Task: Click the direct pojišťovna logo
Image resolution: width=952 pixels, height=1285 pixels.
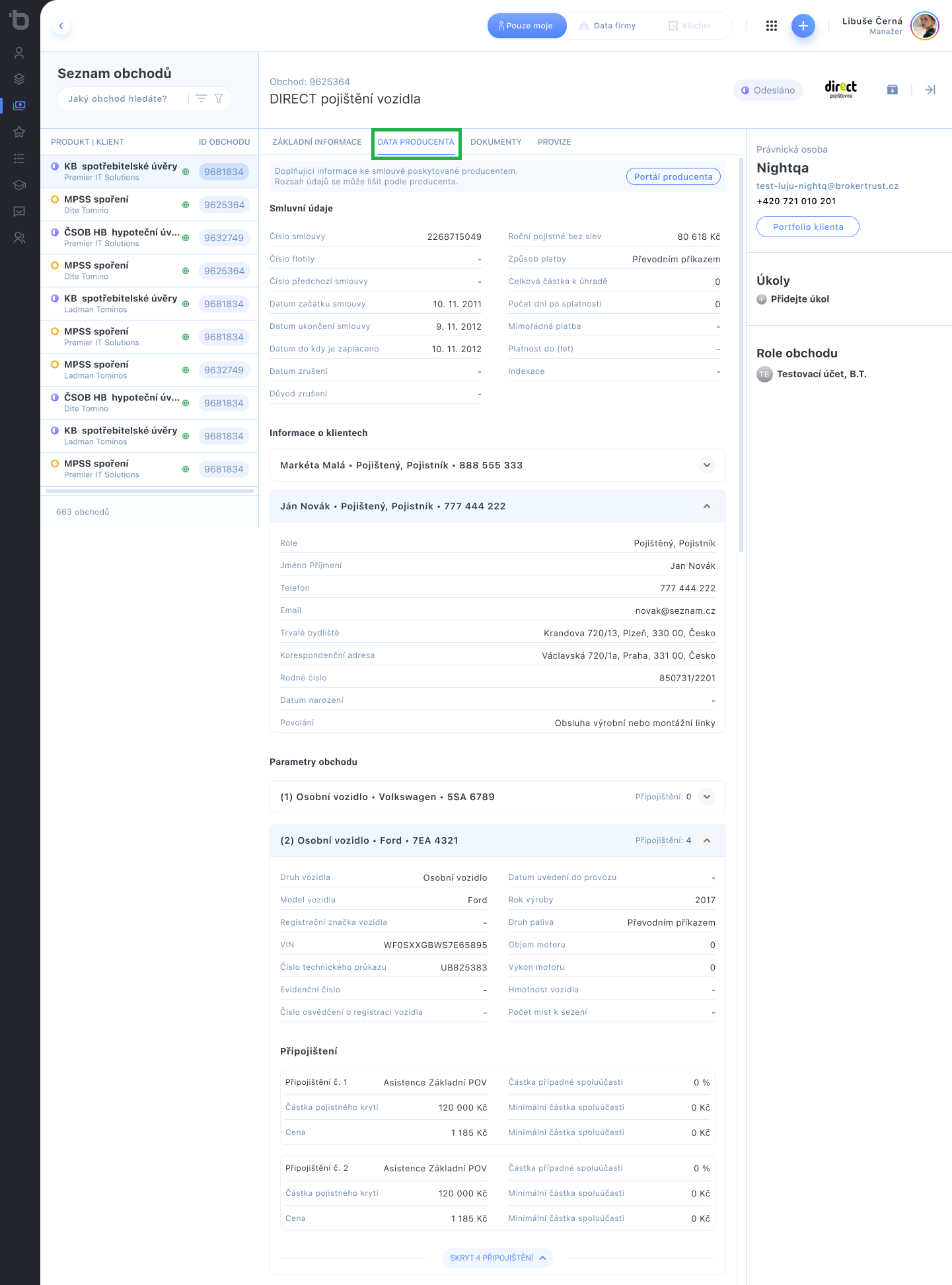Action: (x=840, y=89)
